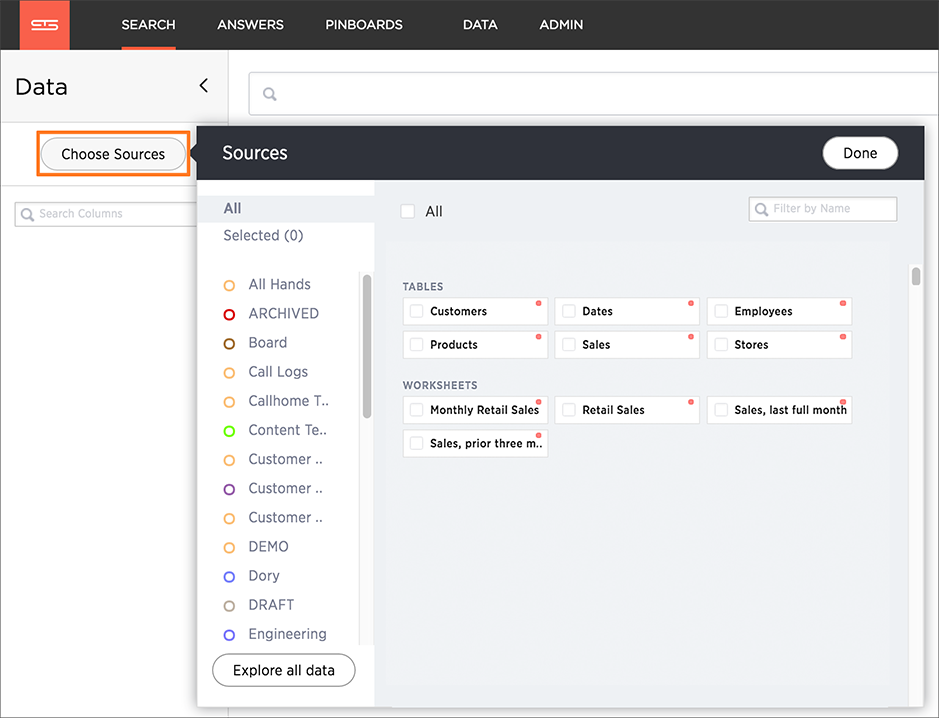Click the All Hands orange tag circle
This screenshot has height=718, width=939.
(x=229, y=286)
